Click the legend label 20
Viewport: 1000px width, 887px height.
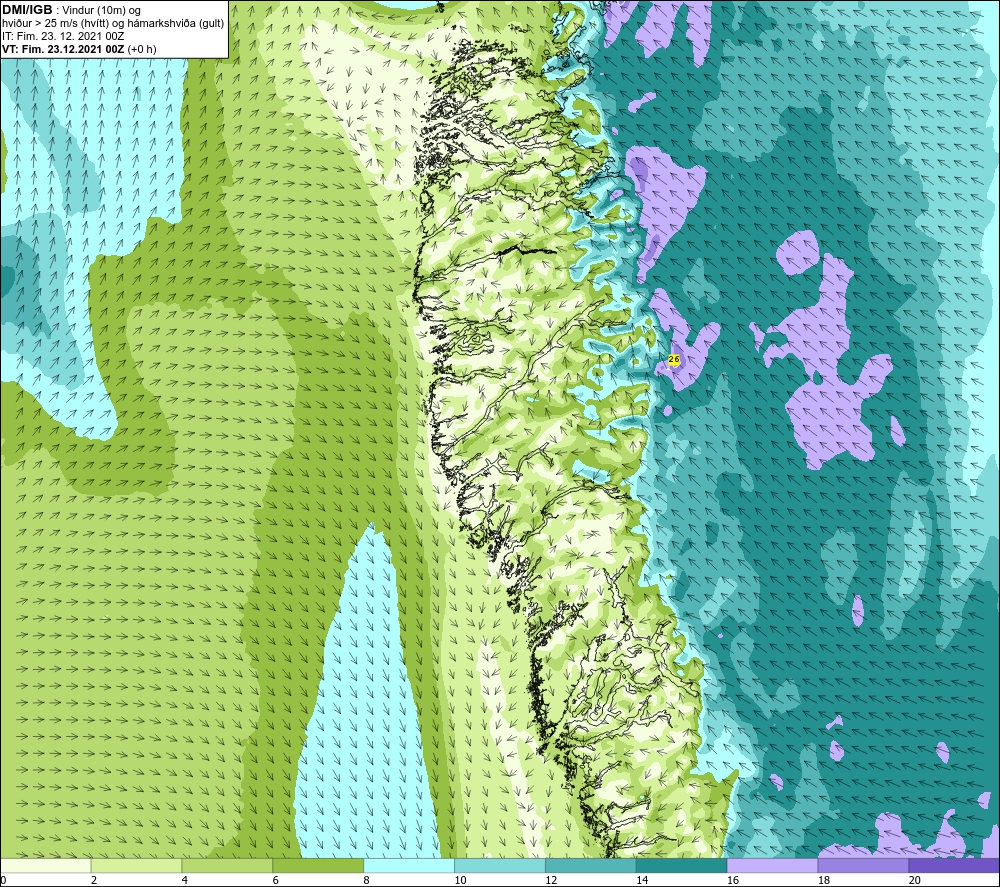pyautogui.click(x=915, y=880)
